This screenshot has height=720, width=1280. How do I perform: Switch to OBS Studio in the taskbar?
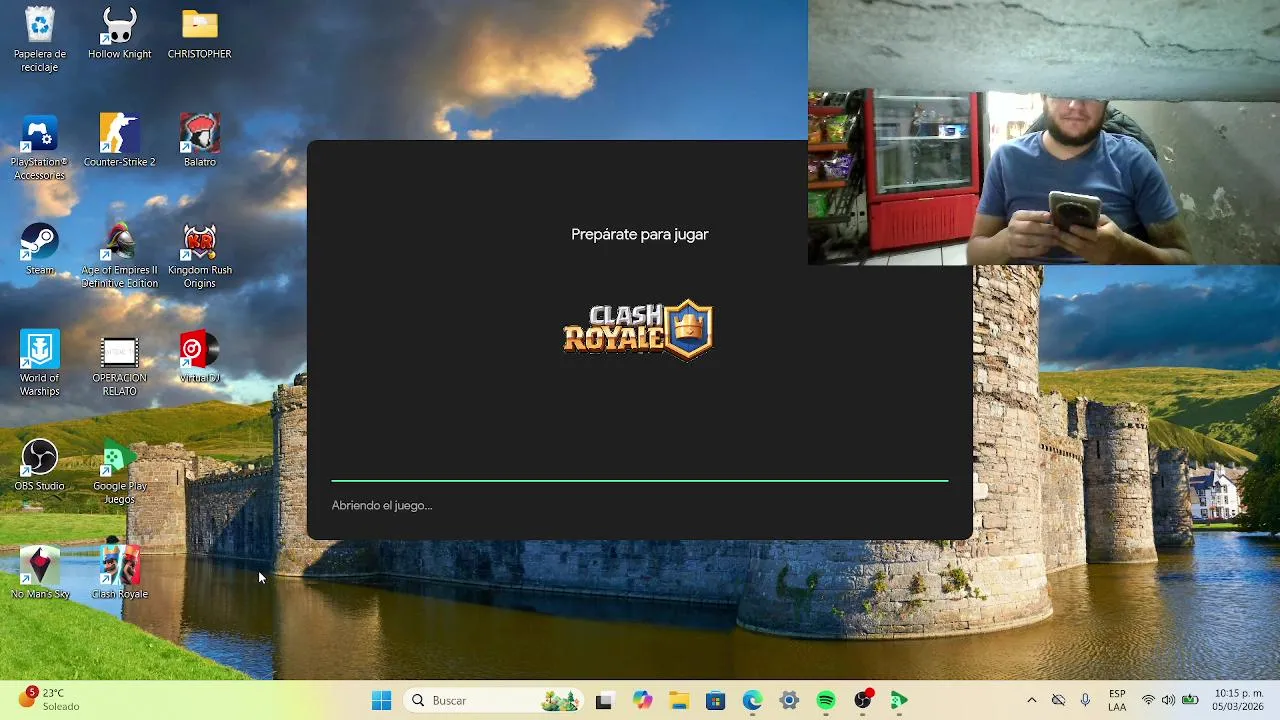[863, 701]
